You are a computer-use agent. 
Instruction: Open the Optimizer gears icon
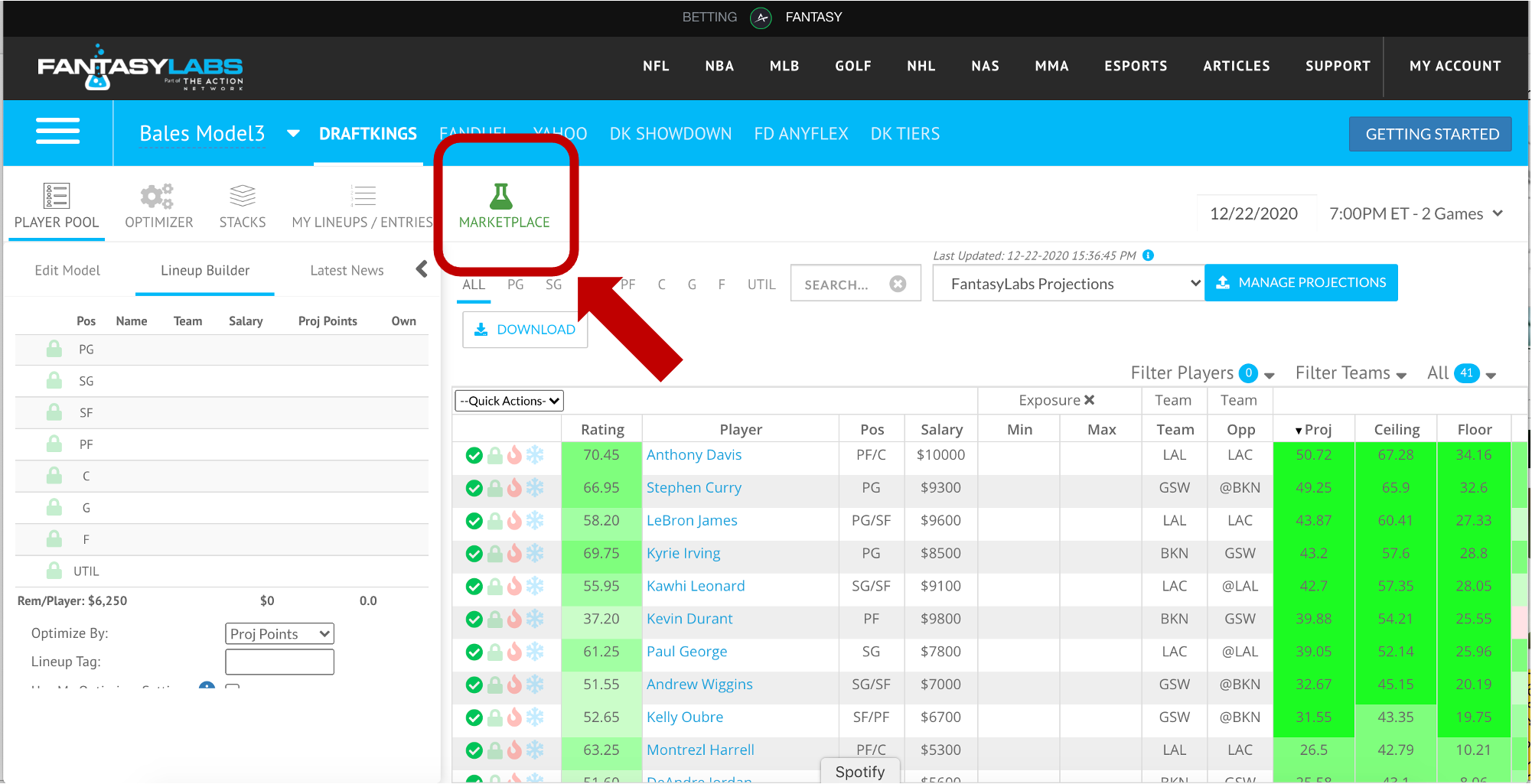click(157, 197)
